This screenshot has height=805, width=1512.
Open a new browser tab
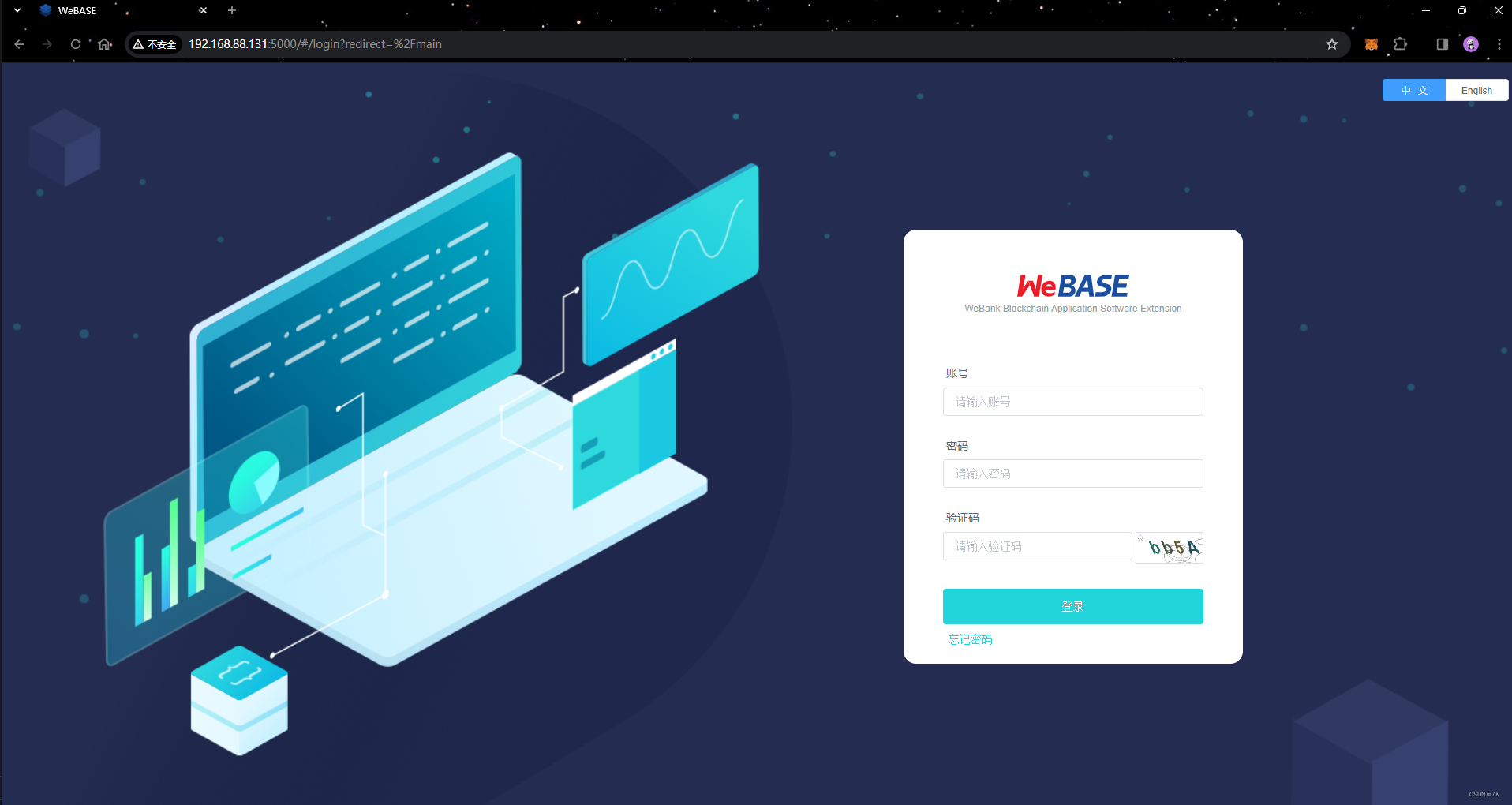click(x=232, y=10)
